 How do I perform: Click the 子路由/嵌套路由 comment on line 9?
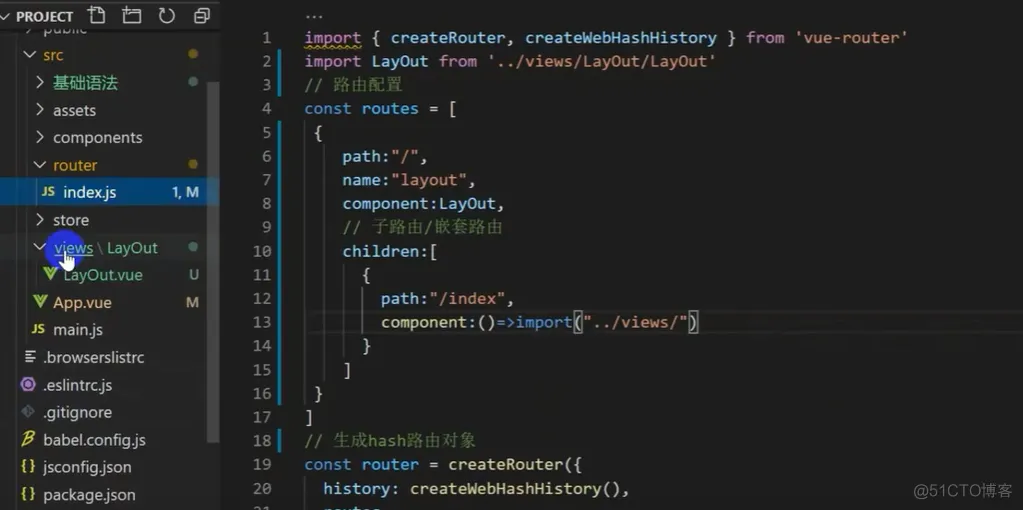tap(422, 227)
